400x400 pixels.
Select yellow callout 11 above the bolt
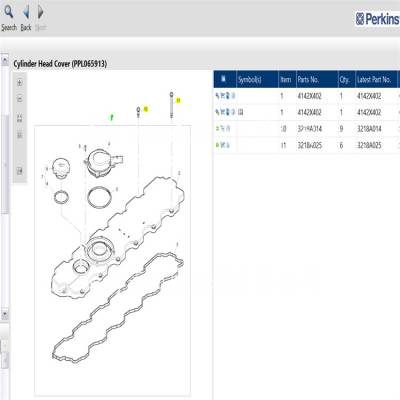point(178,100)
